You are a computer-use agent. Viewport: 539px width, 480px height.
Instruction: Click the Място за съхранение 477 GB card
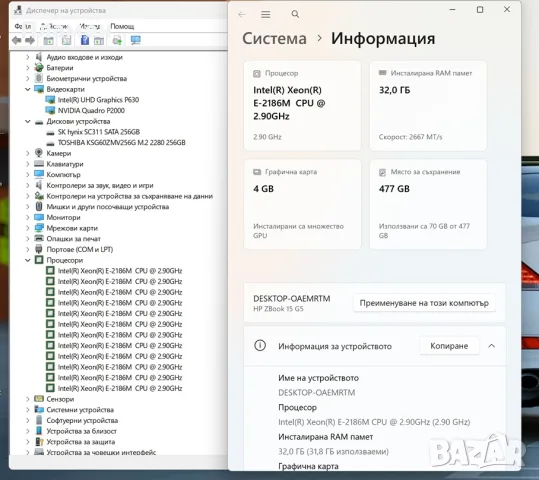(x=428, y=204)
